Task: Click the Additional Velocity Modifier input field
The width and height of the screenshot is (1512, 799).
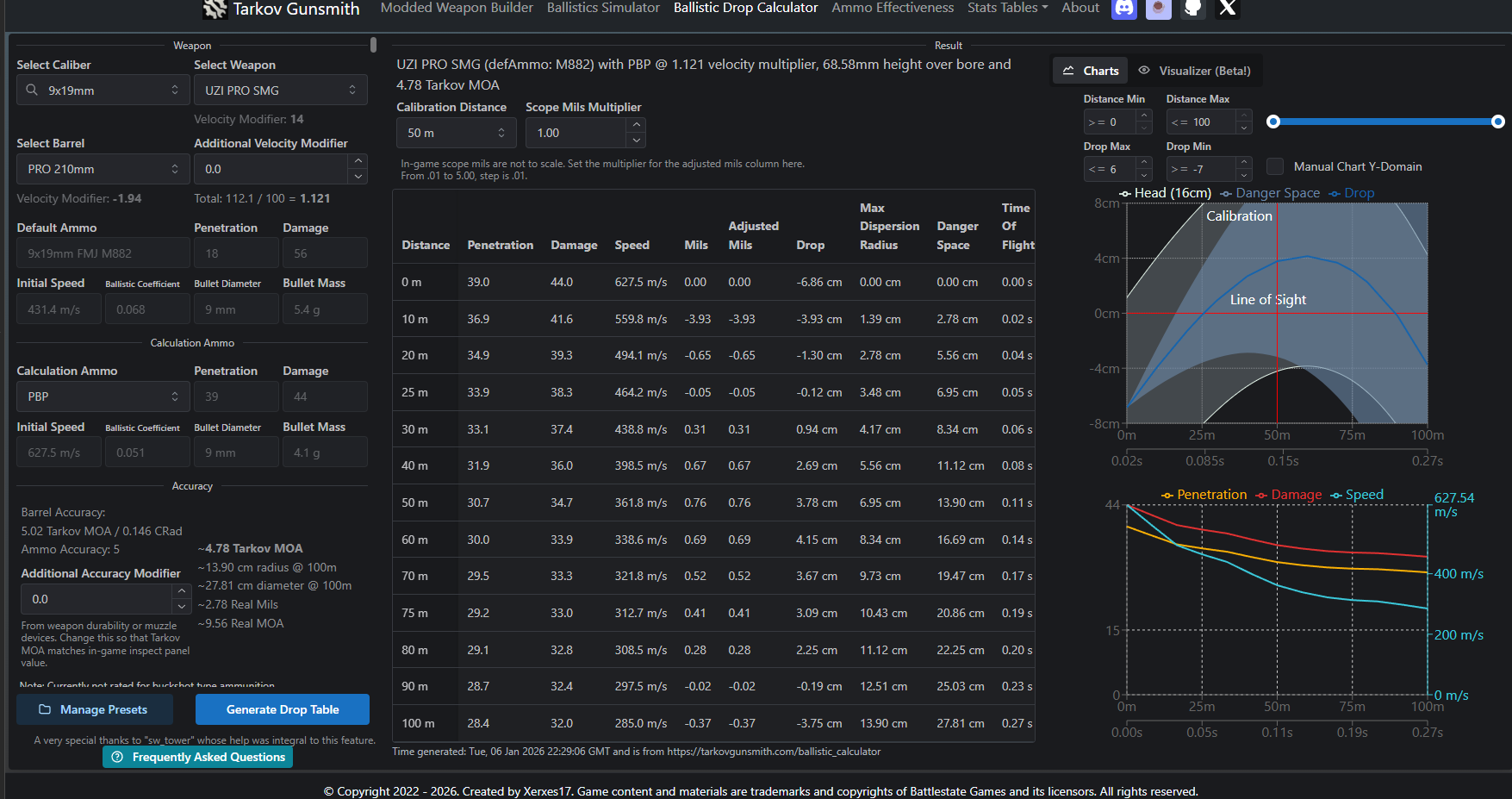Action: [271, 169]
